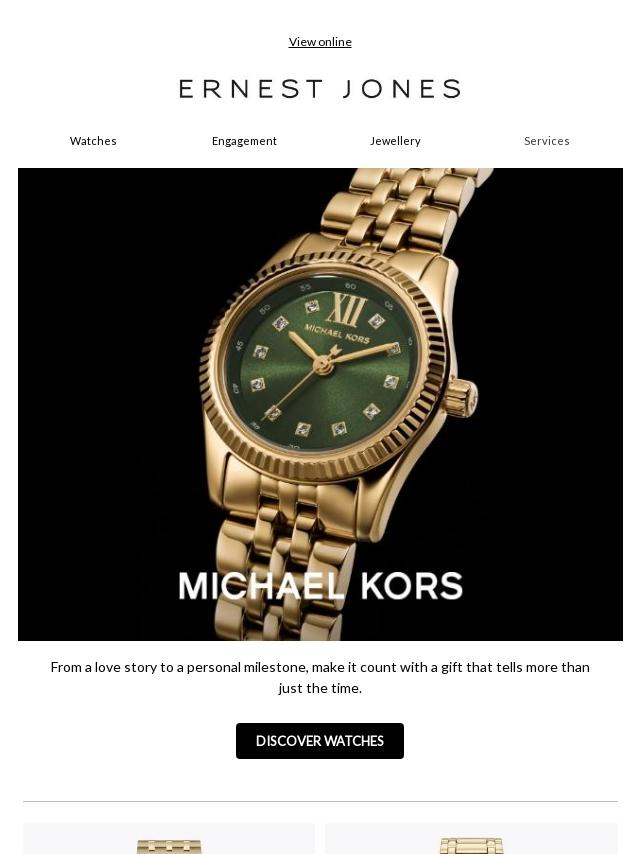
Task: Click the DISCOVER WATCHES button
Action: 320,741
